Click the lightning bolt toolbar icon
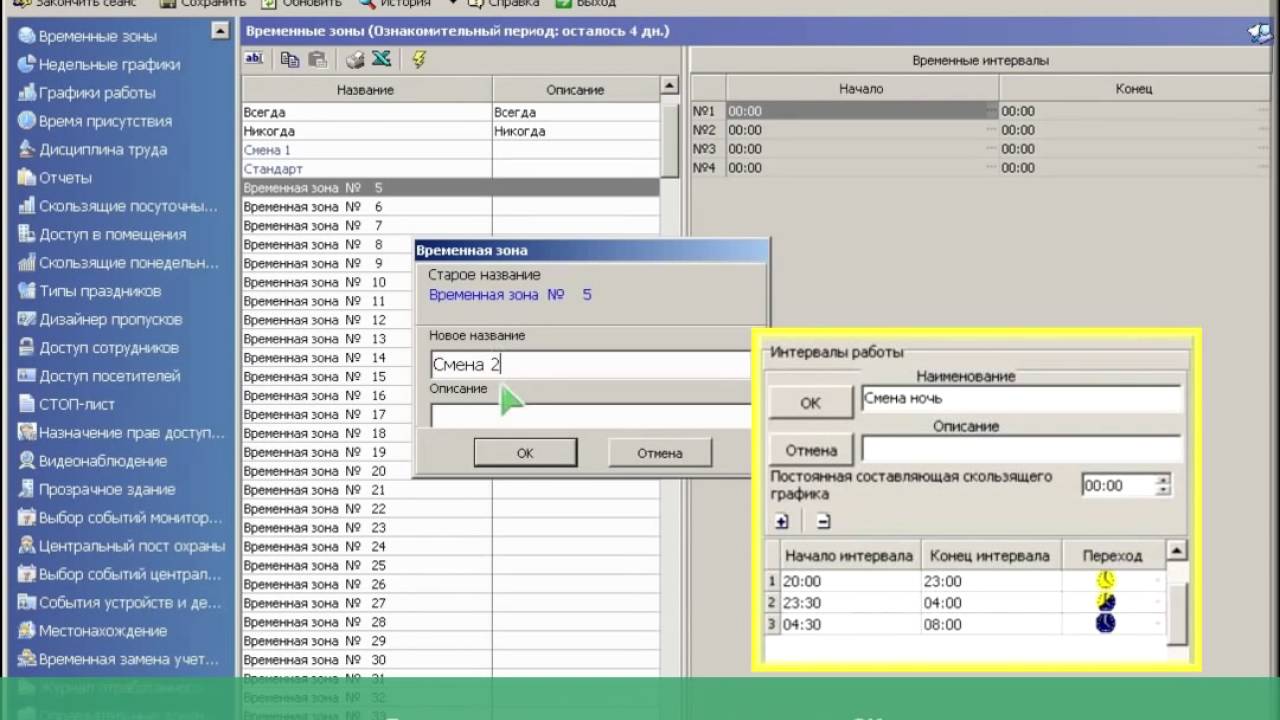 [x=419, y=59]
